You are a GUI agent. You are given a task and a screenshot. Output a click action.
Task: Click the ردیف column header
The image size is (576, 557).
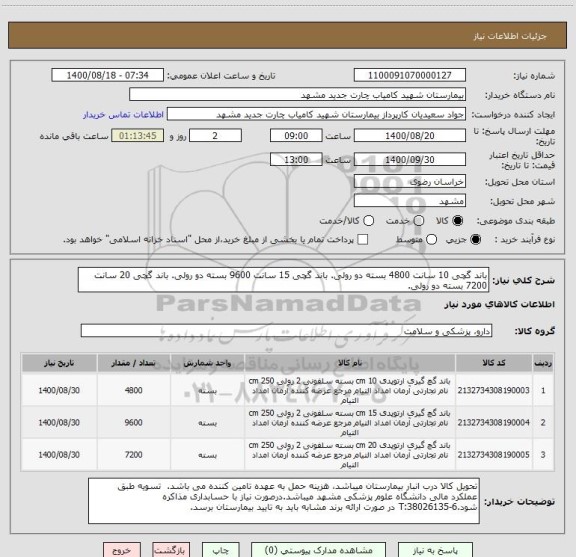point(543,363)
